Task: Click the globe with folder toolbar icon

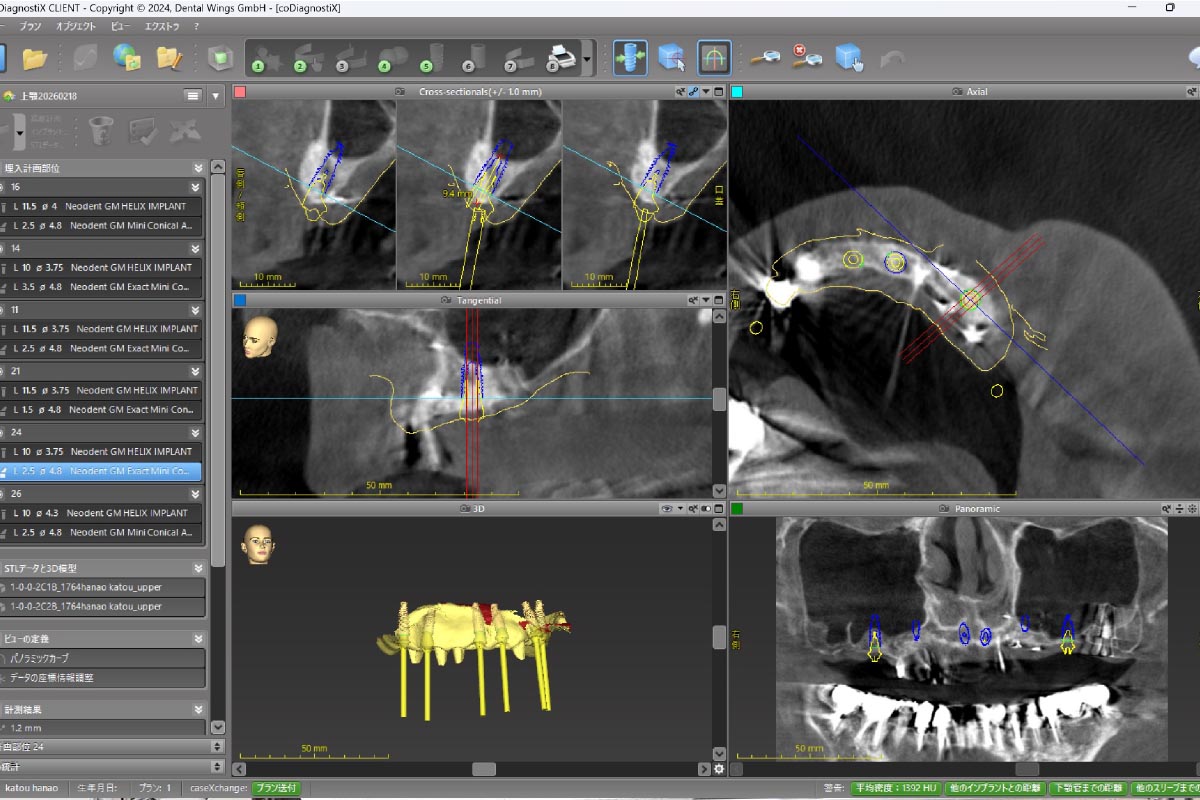Action: tap(126, 59)
